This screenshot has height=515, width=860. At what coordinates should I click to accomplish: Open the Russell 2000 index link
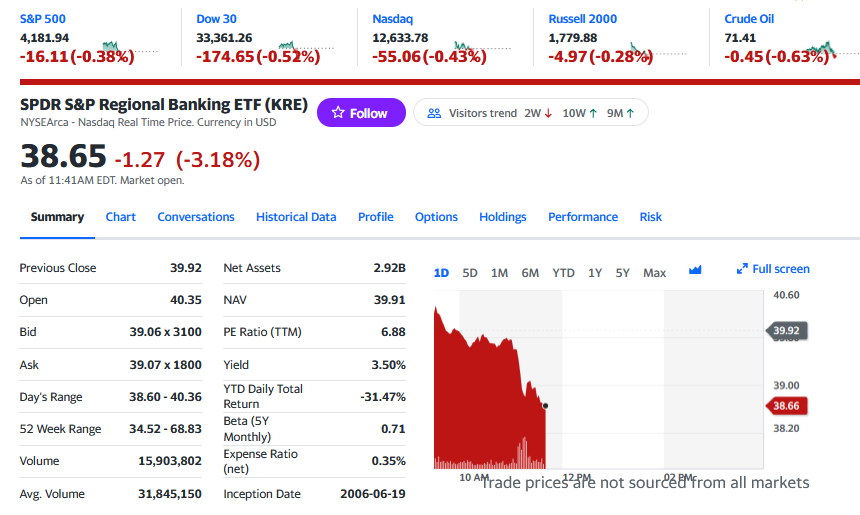pyautogui.click(x=582, y=19)
